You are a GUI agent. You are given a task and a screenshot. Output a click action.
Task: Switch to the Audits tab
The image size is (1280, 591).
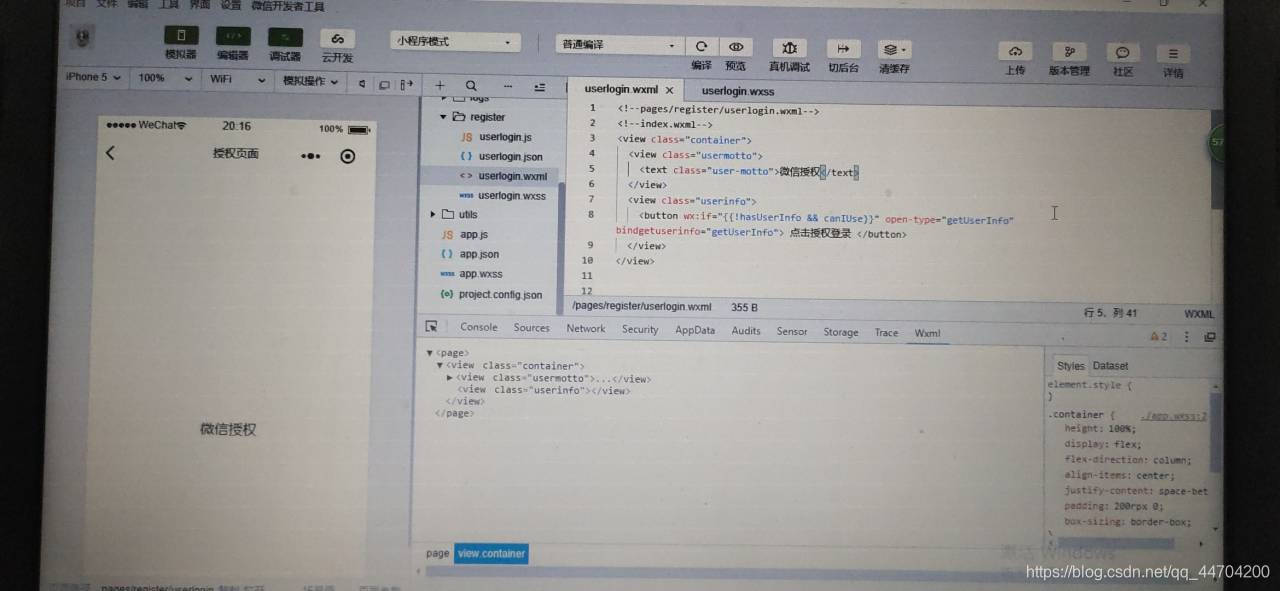pyautogui.click(x=746, y=330)
